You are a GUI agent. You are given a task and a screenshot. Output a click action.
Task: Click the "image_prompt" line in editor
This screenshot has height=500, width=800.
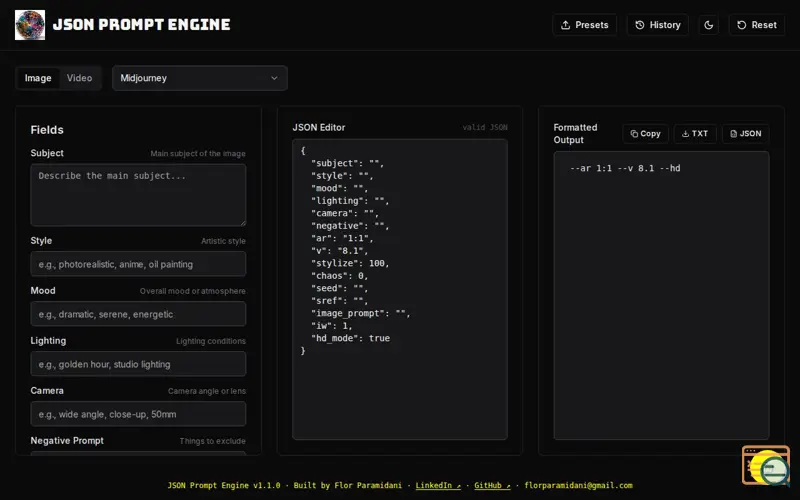(x=361, y=313)
